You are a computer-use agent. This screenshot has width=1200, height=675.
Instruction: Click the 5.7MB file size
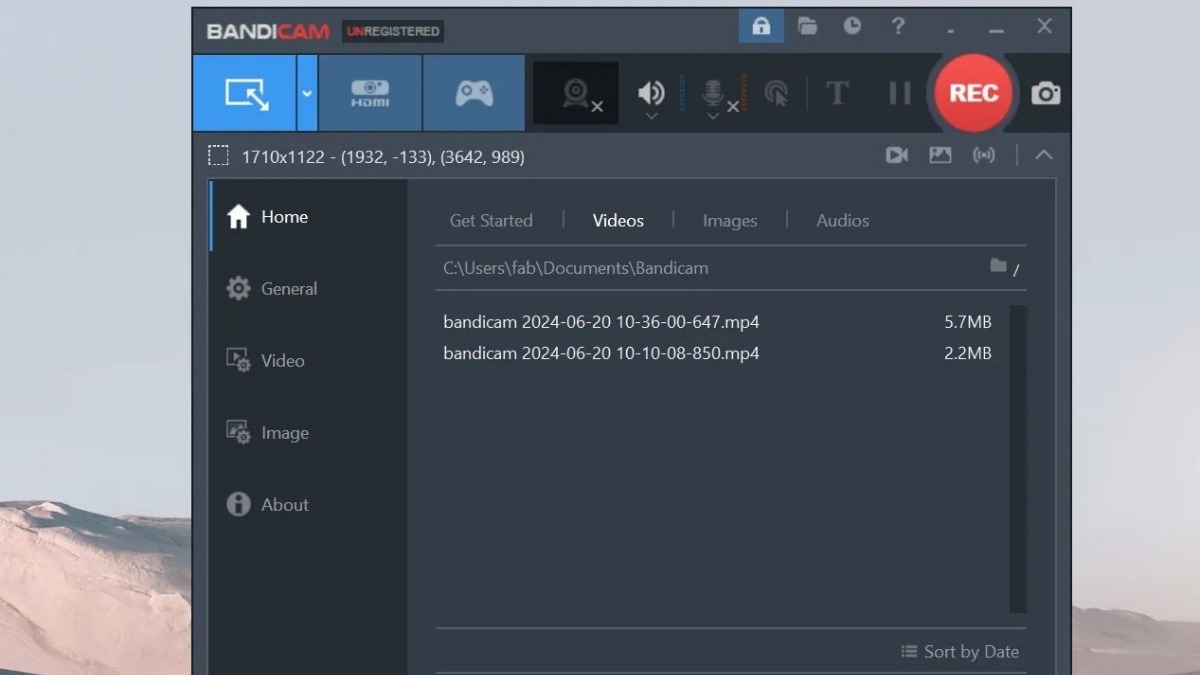[x=968, y=322]
